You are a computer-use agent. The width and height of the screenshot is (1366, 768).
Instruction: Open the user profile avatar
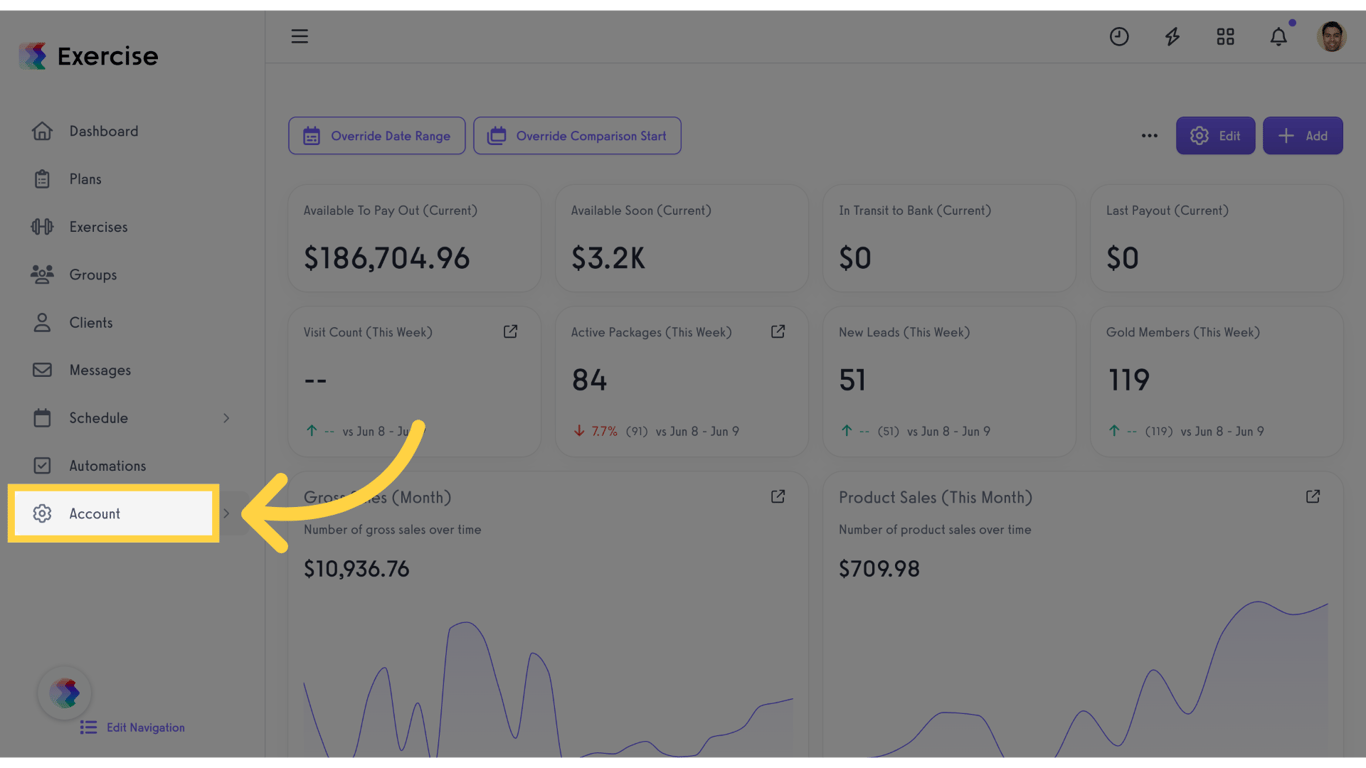tap(1332, 37)
